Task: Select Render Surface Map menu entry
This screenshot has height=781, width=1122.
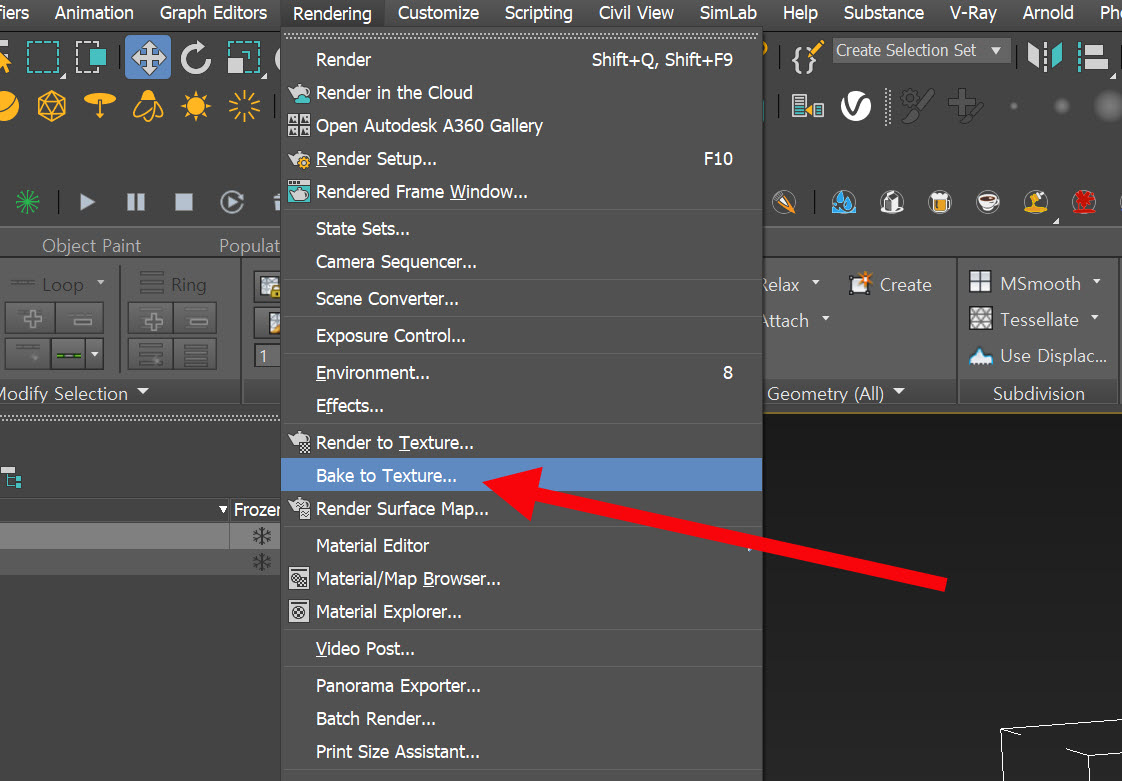Action: coord(522,509)
